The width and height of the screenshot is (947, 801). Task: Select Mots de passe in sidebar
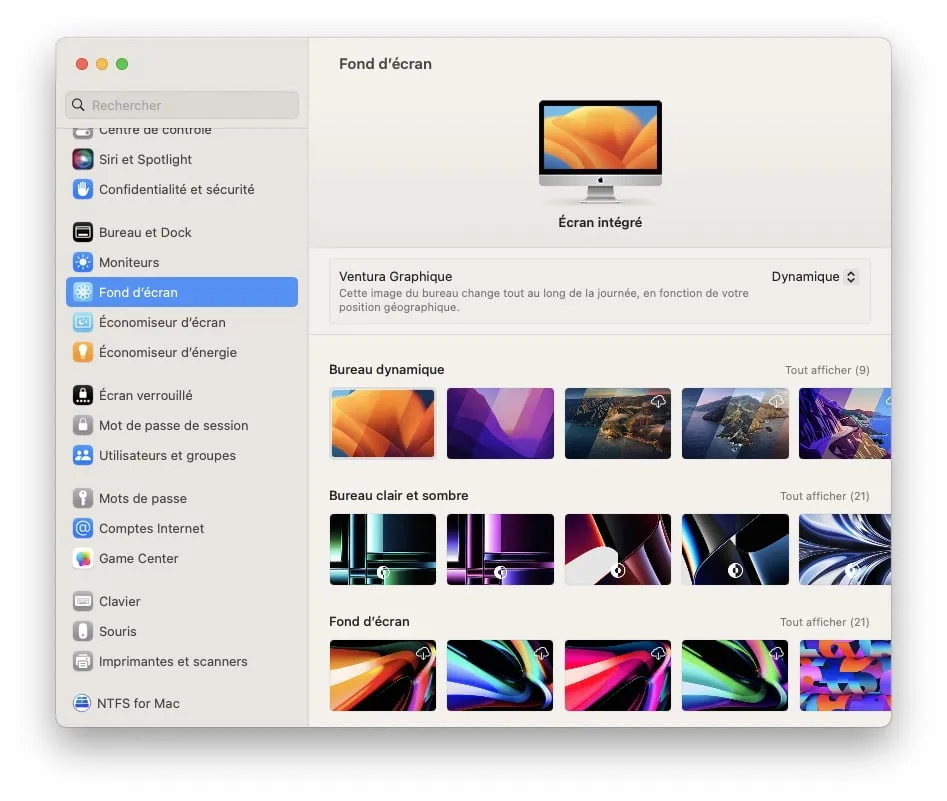142,499
